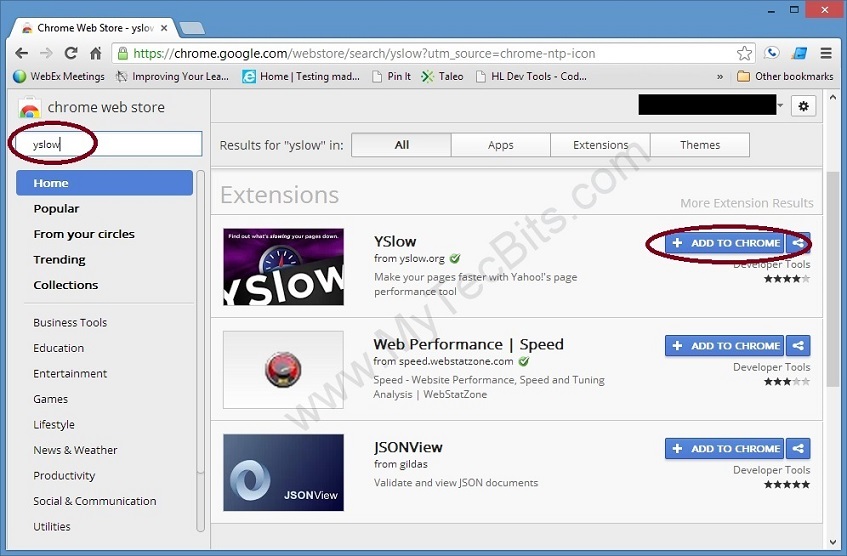
Task: Open the YSlow extension title
Action: pos(395,242)
